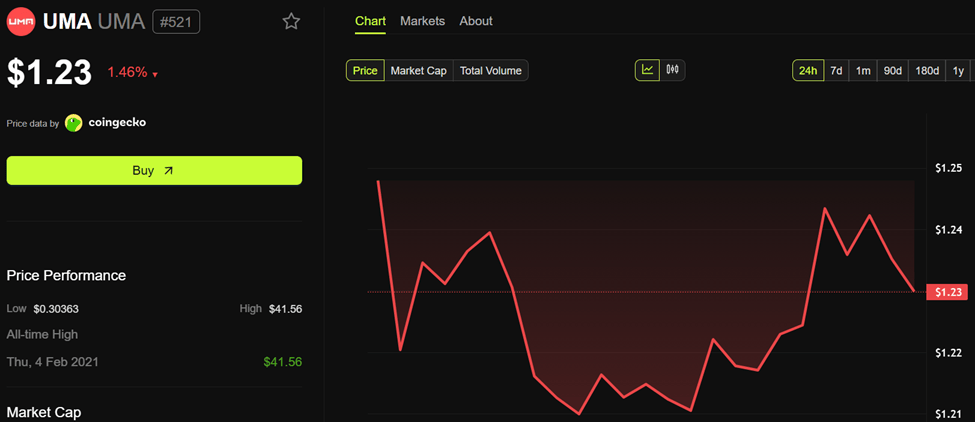Select the 180d time range

click(x=927, y=71)
